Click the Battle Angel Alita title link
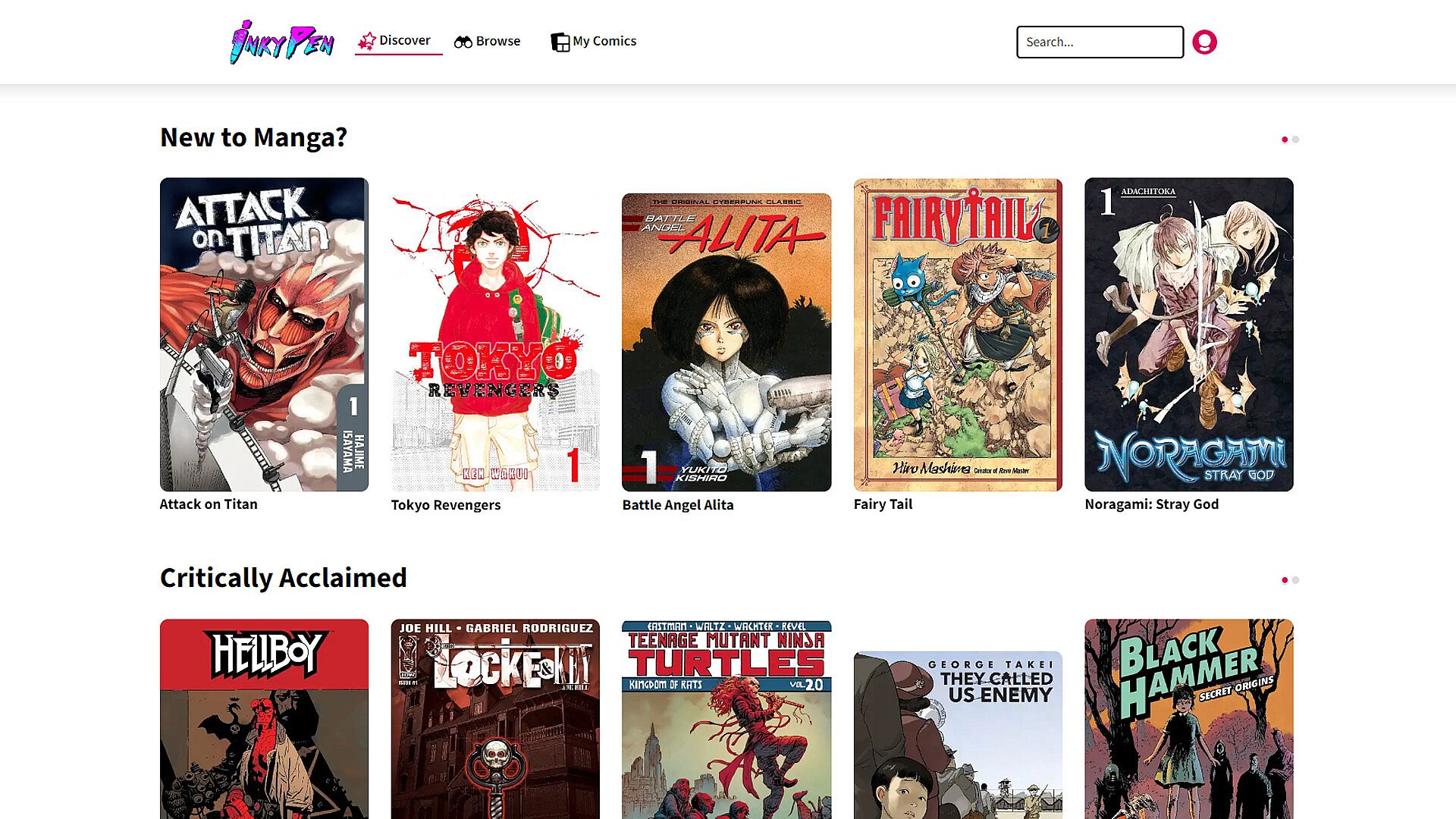1456x819 pixels. (677, 505)
